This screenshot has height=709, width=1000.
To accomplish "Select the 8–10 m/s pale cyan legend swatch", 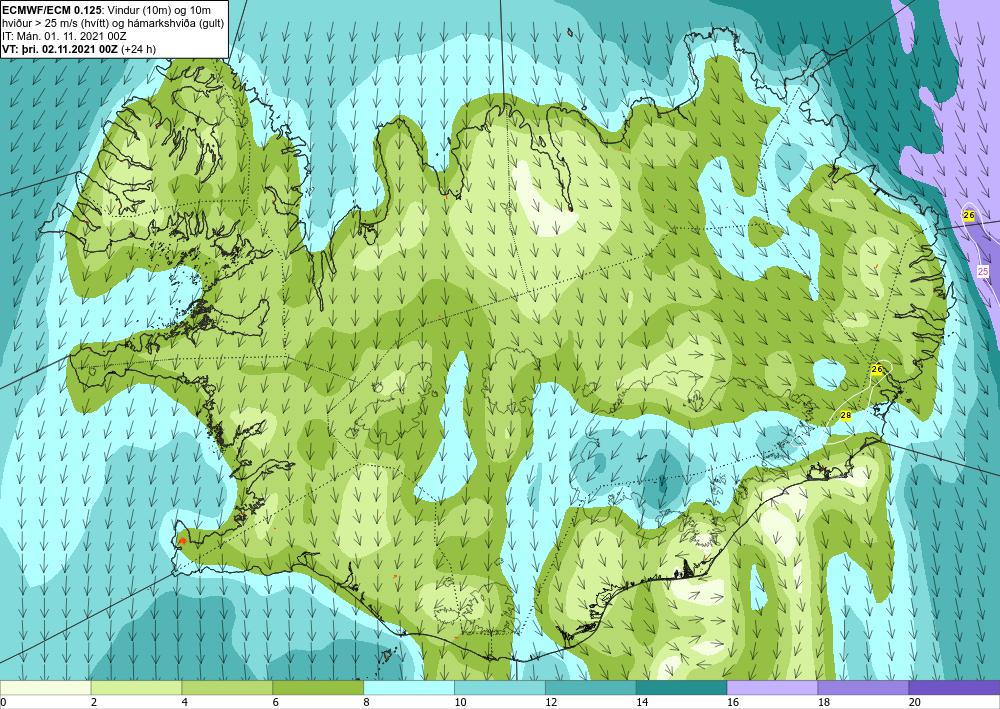I will click(x=409, y=687).
